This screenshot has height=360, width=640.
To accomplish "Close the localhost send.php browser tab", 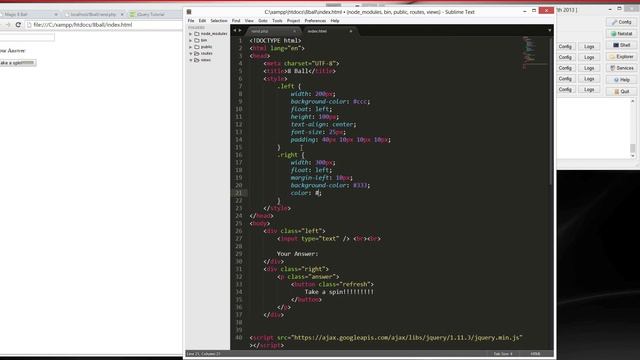I will click(122, 14).
